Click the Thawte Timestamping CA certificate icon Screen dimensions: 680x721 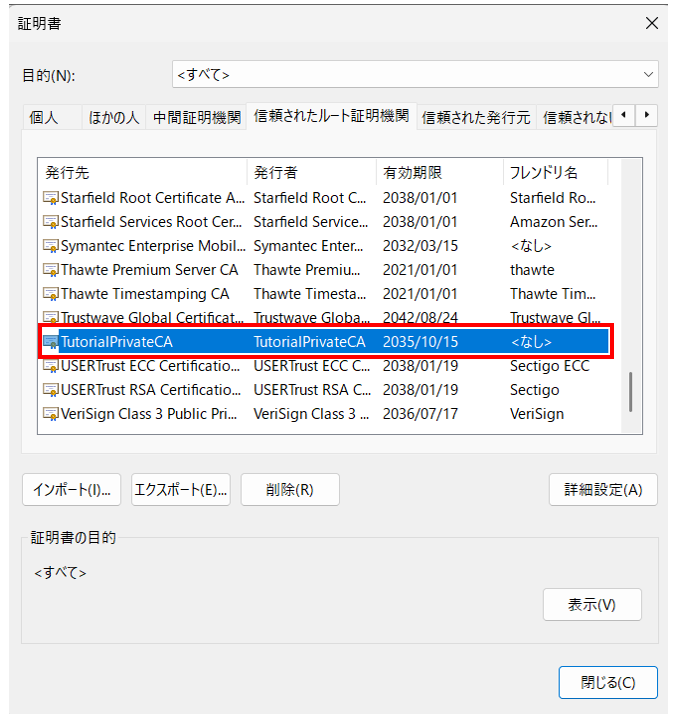(x=51, y=294)
